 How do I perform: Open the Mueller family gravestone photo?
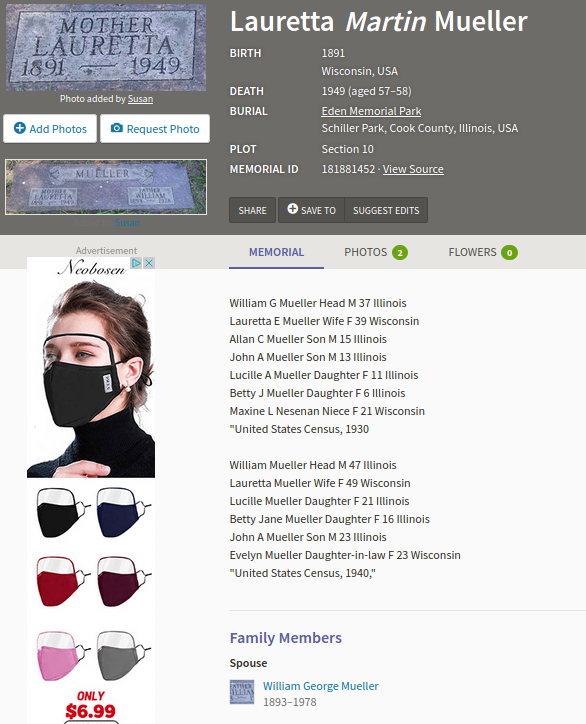[x=106, y=187]
